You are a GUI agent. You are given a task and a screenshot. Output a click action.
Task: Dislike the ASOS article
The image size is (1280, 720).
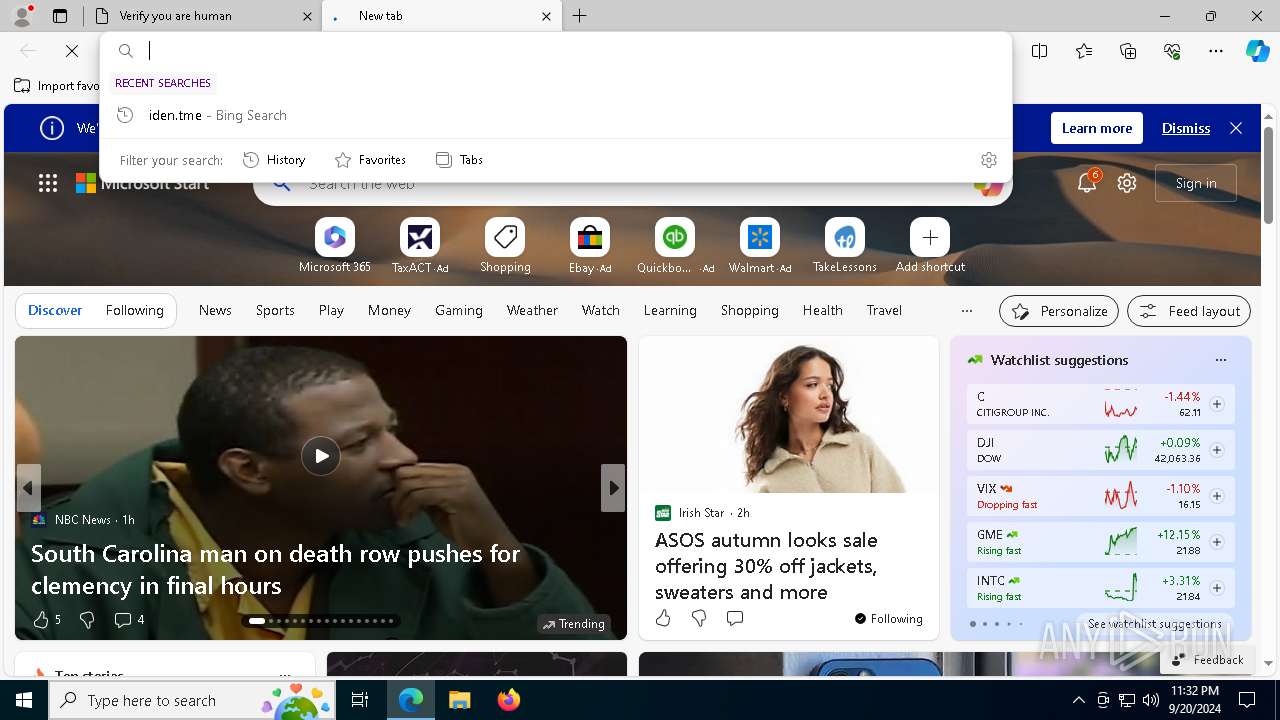pyautogui.click(x=699, y=618)
